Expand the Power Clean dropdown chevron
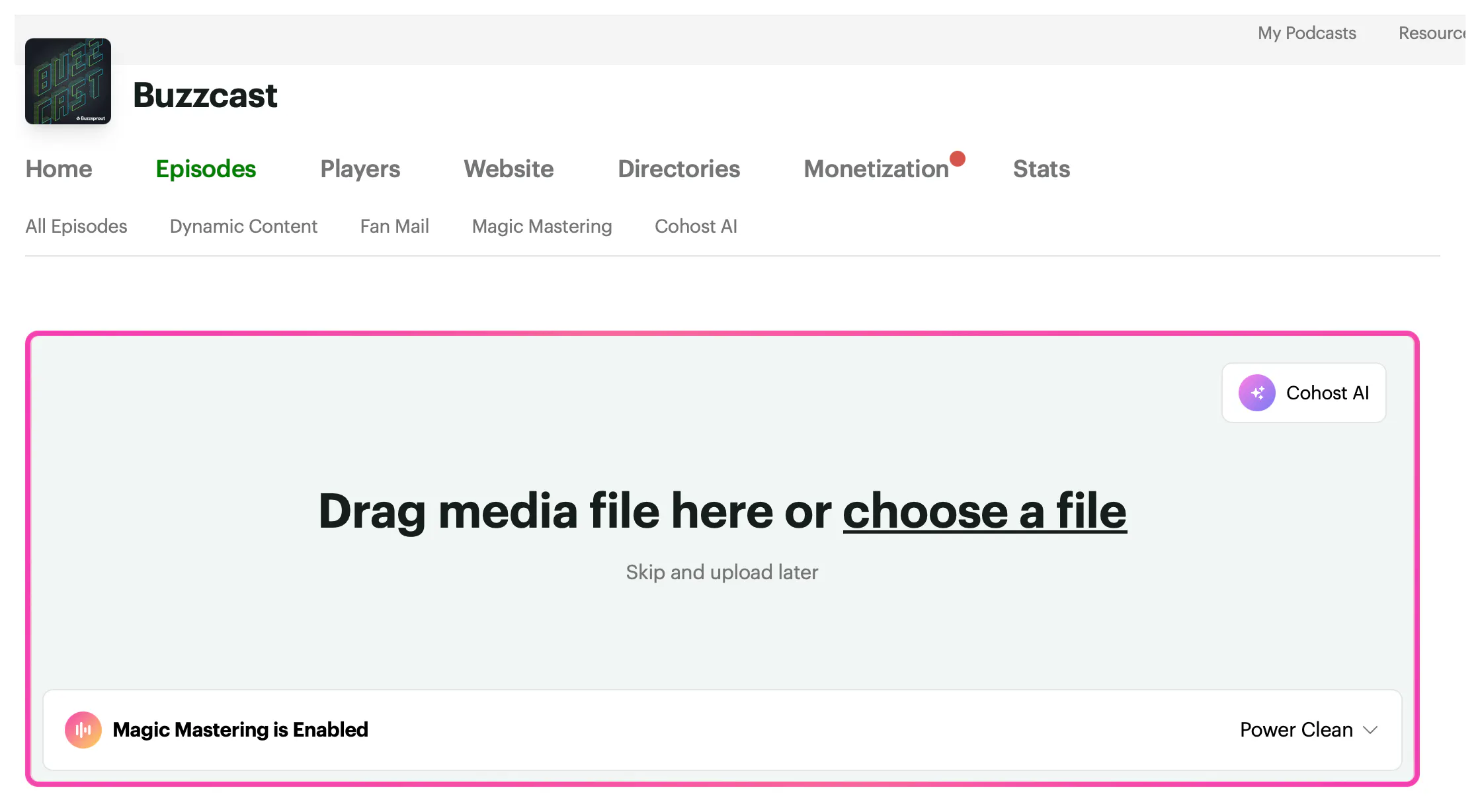The image size is (1480, 812). (x=1370, y=730)
